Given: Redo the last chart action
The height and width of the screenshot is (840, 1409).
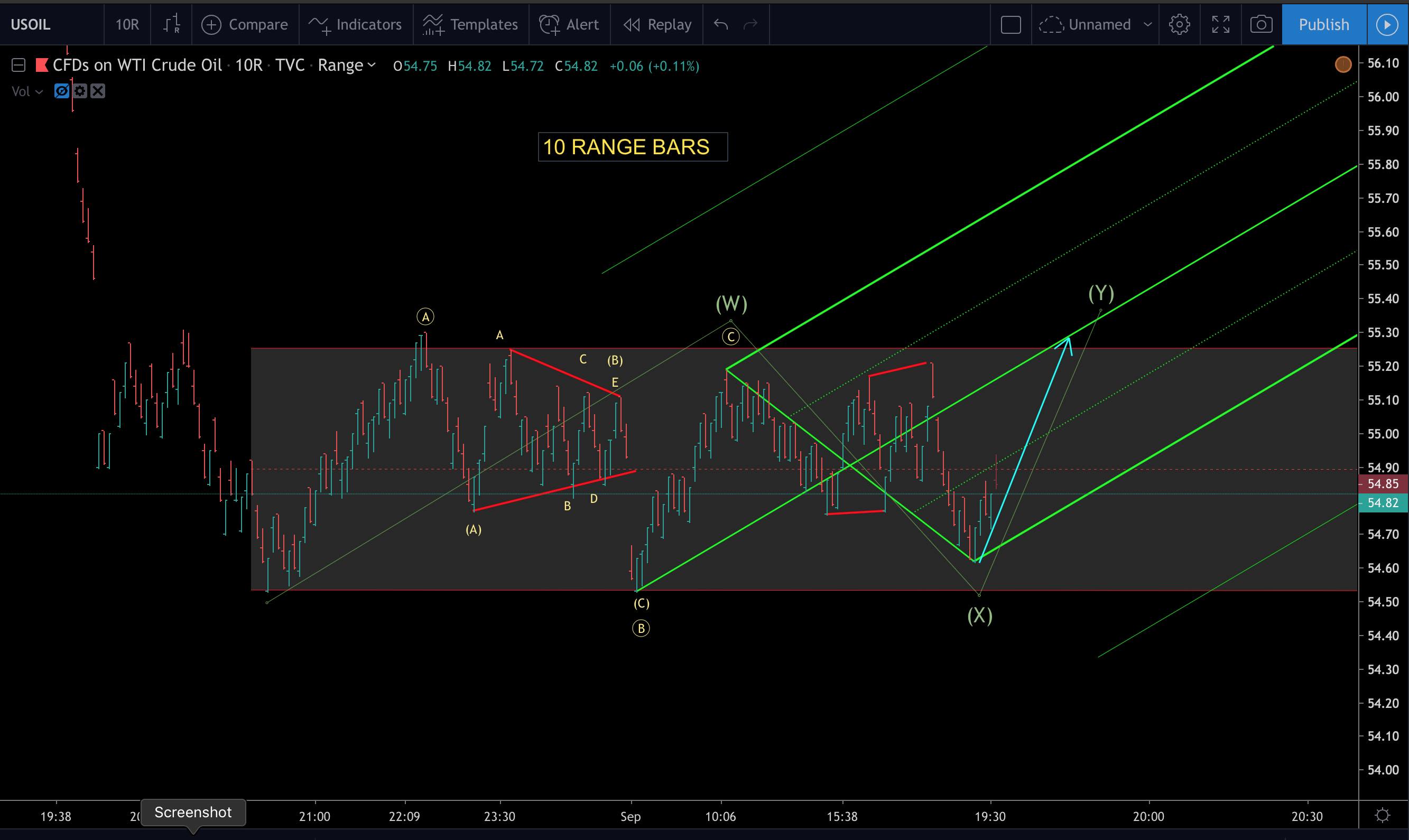Looking at the screenshot, I should 750,24.
